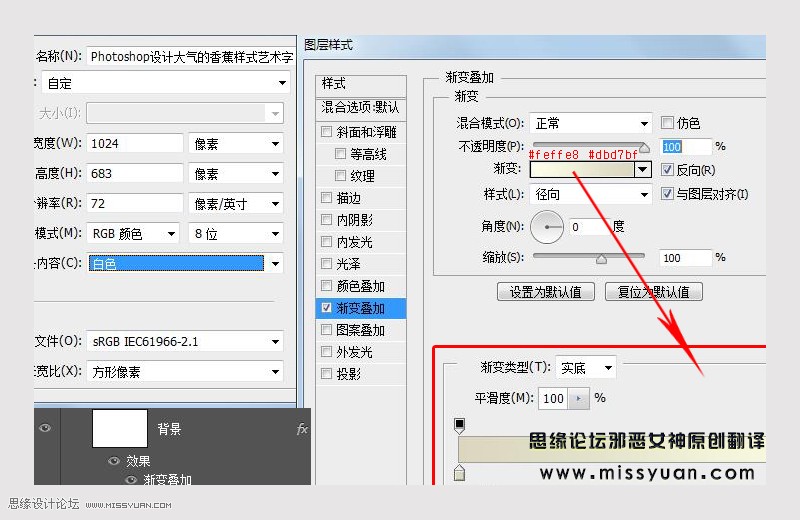Click the fx icon on 背景 layer

(x=302, y=429)
